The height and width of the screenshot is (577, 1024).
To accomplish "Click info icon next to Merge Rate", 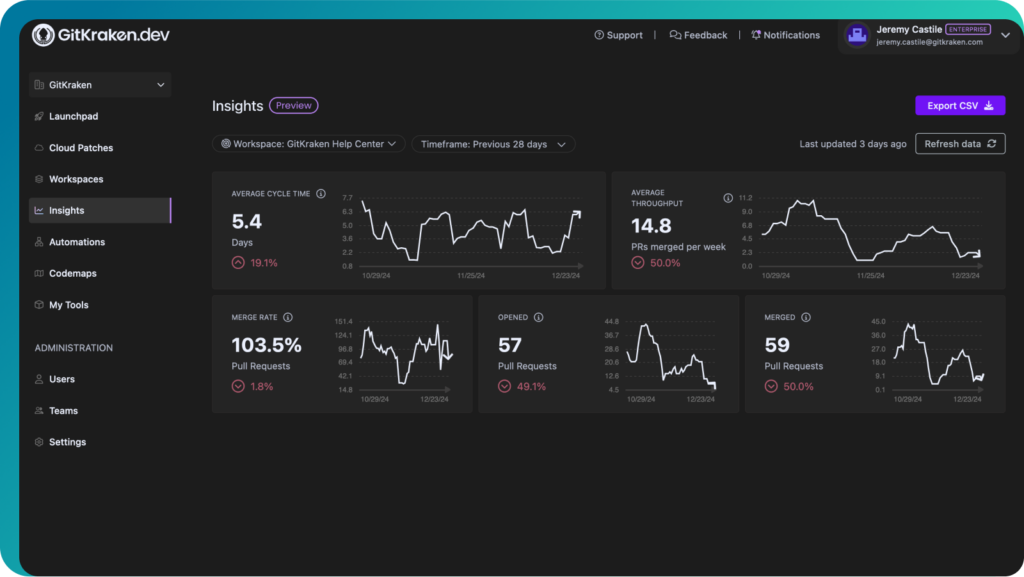I will pyautogui.click(x=288, y=317).
